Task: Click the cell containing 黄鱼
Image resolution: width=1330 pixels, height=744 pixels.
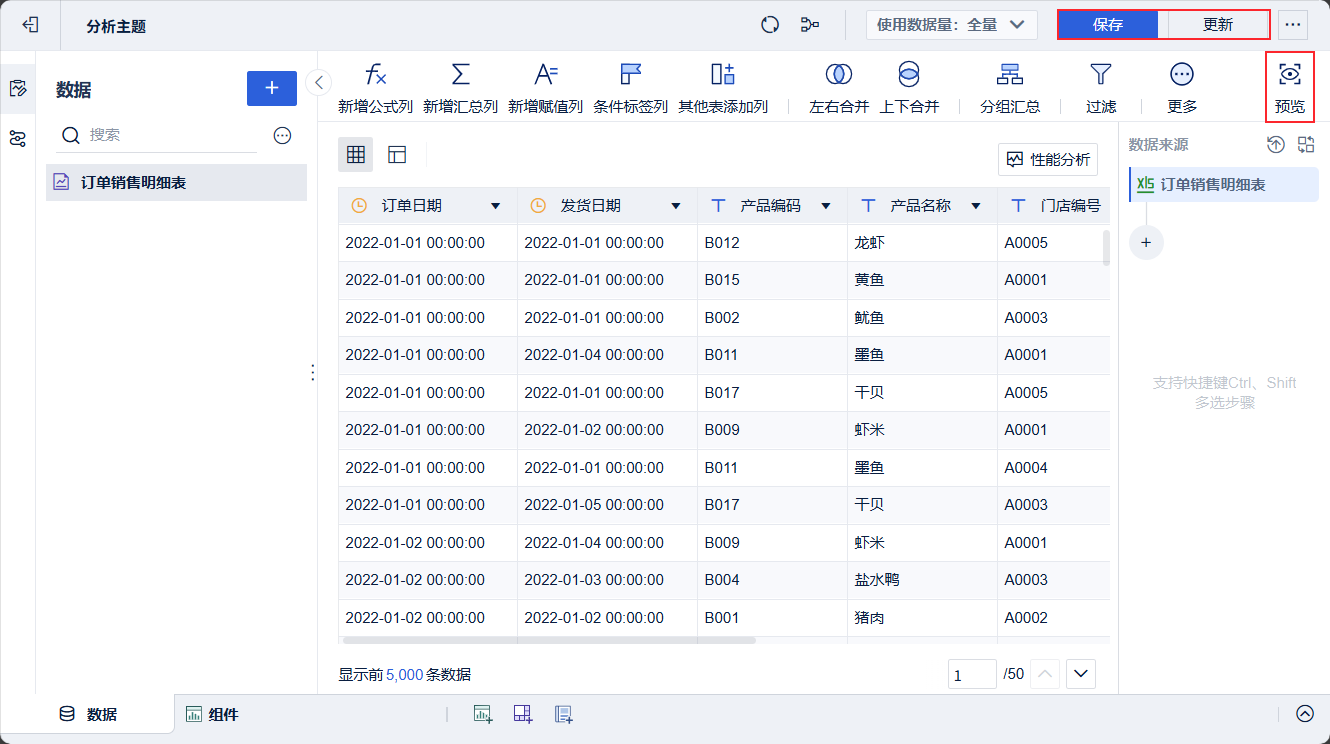Action: pos(922,280)
